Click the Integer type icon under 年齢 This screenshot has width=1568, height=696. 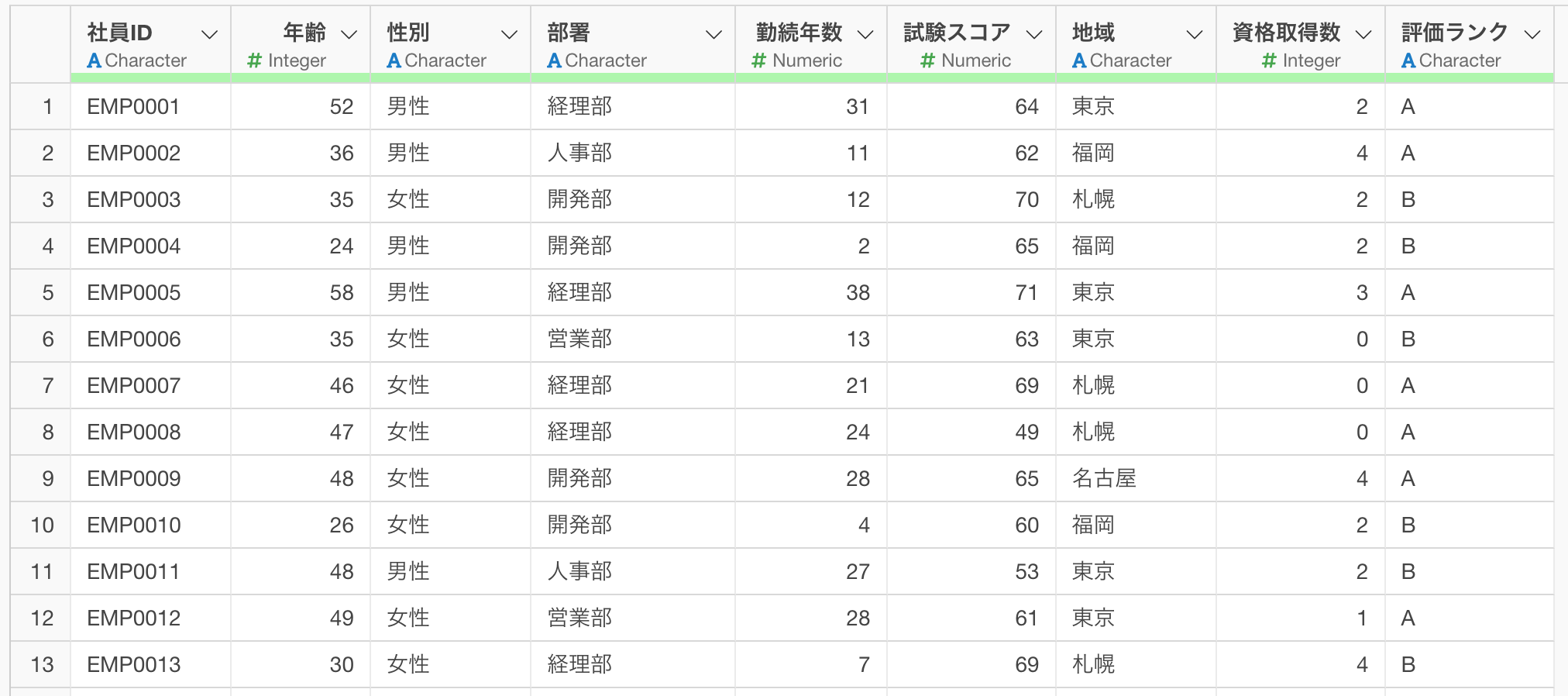click(x=254, y=60)
